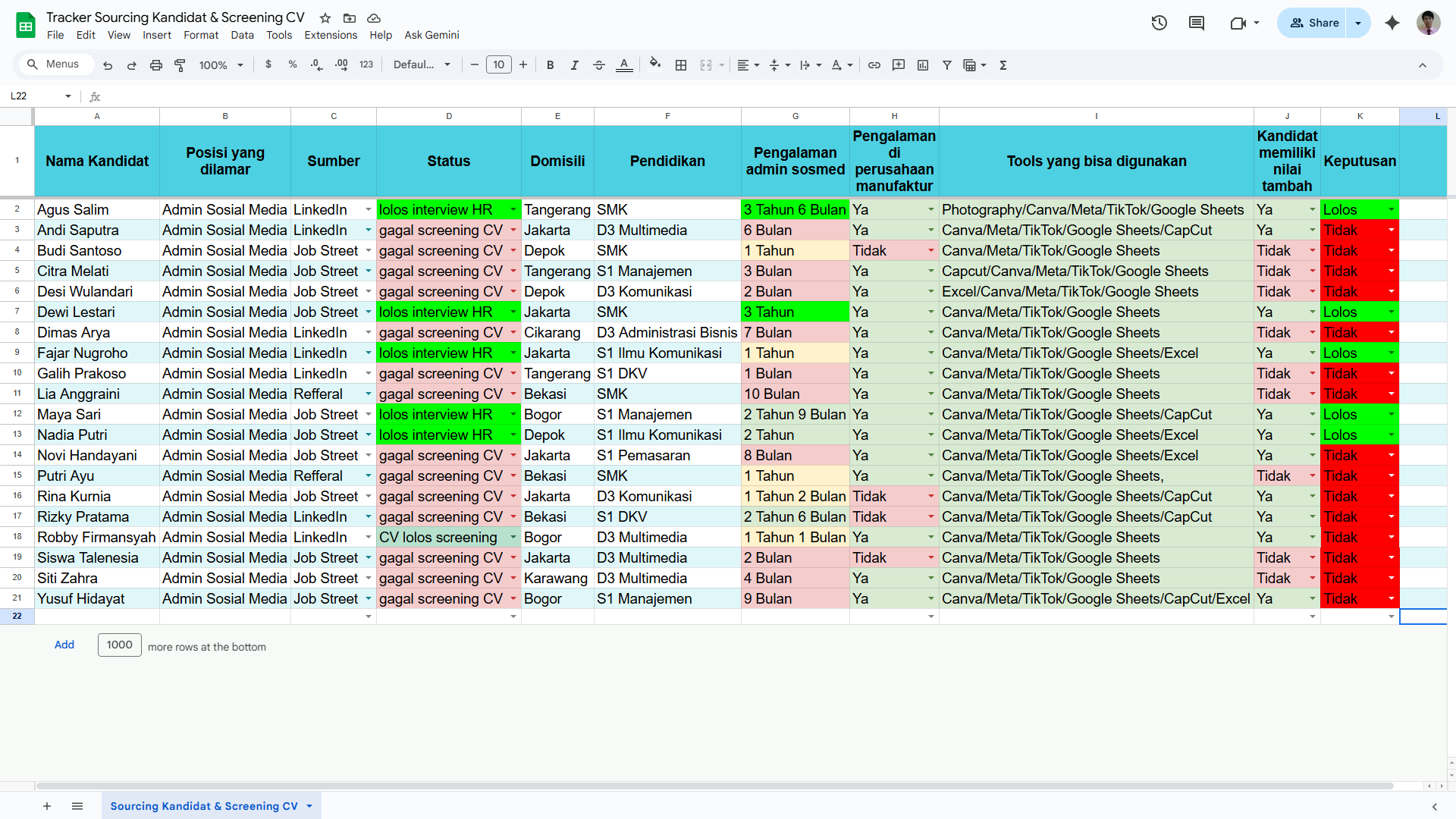
Task: Toggle strikethrough formatting
Action: pyautogui.click(x=599, y=65)
